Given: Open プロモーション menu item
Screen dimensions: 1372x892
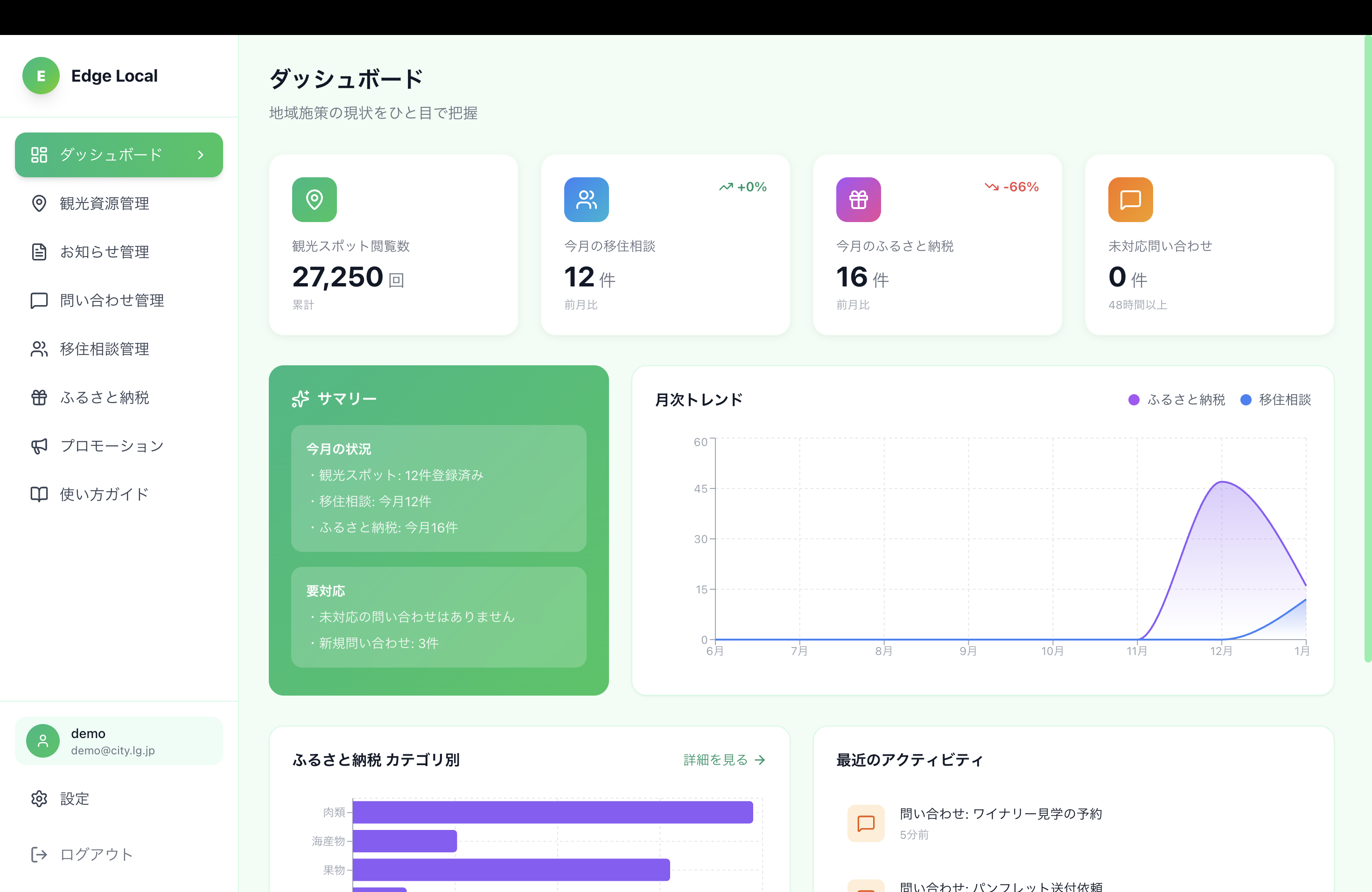Looking at the screenshot, I should (x=112, y=446).
